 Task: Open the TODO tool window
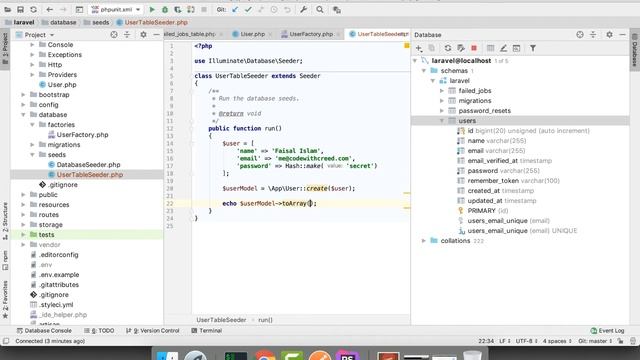click(99, 331)
